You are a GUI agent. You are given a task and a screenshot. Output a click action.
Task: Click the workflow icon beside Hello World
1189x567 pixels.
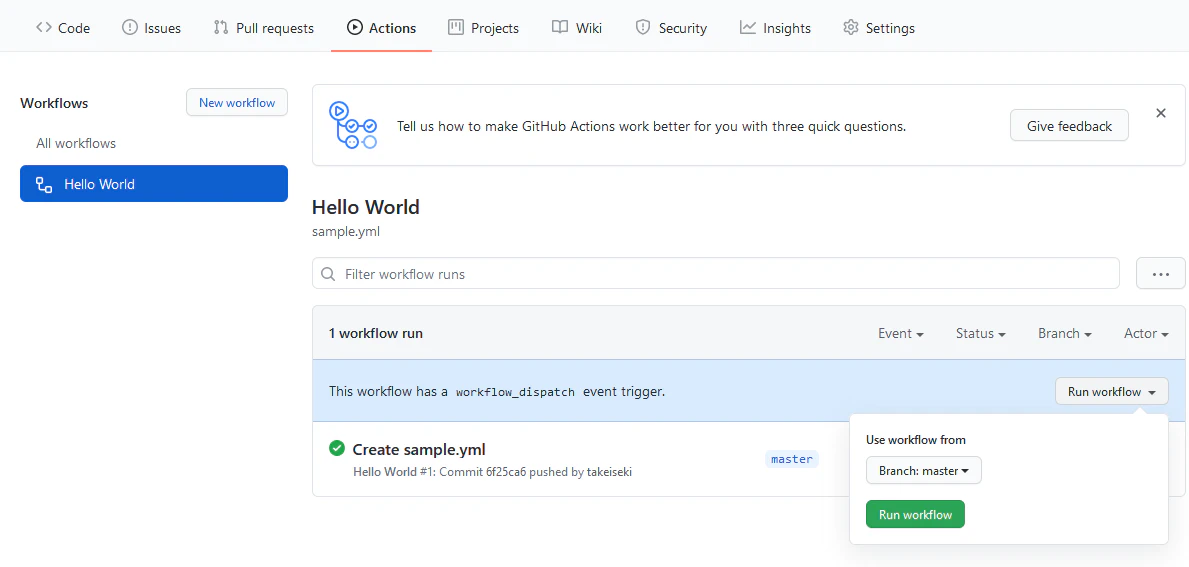(44, 184)
